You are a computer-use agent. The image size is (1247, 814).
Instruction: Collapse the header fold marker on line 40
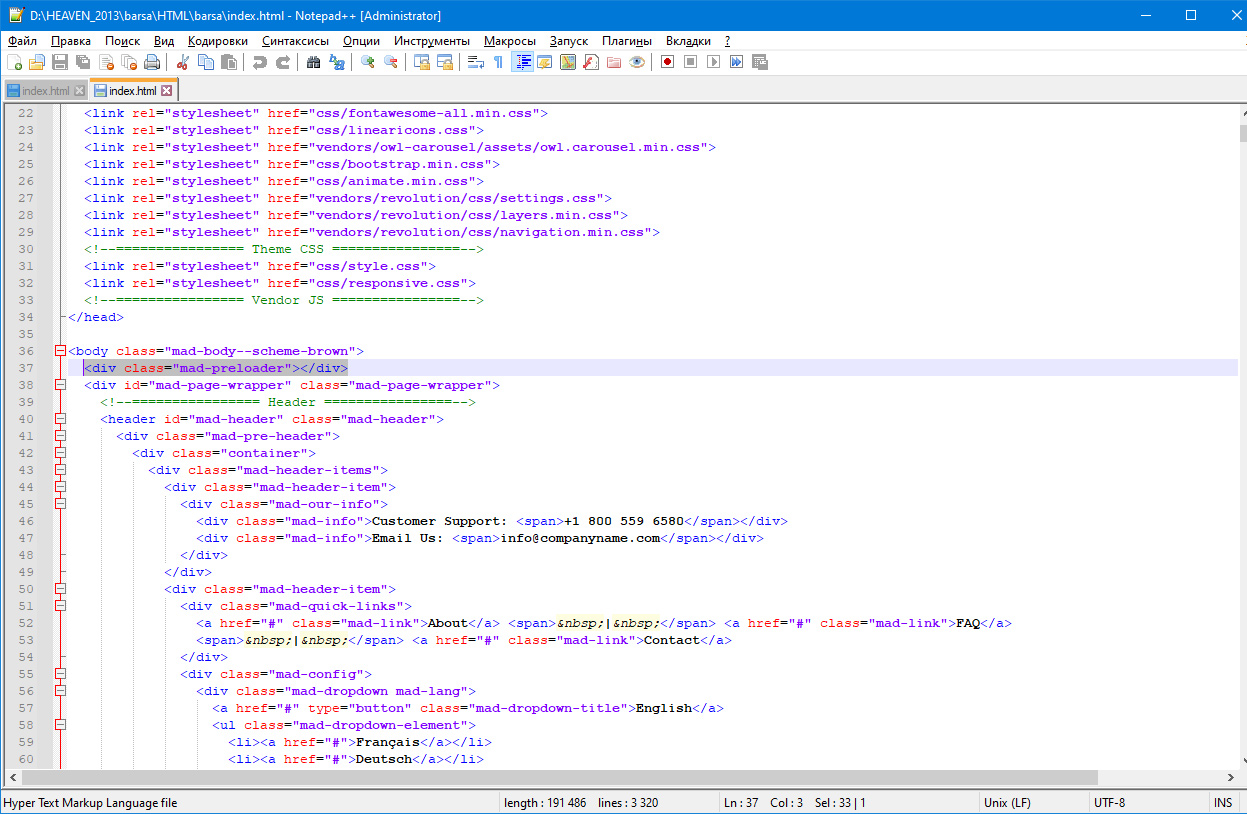coord(60,419)
